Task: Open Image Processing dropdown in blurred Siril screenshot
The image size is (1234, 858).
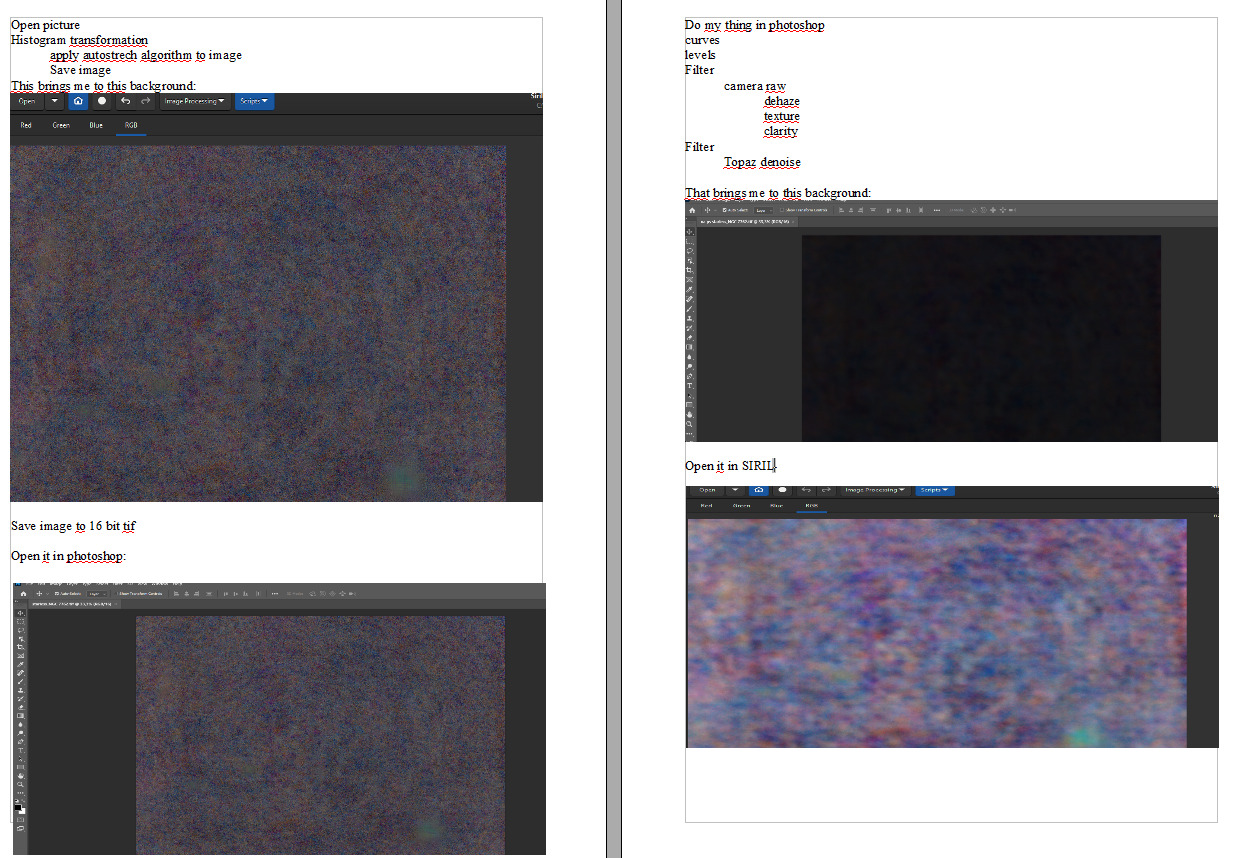Action: click(875, 490)
